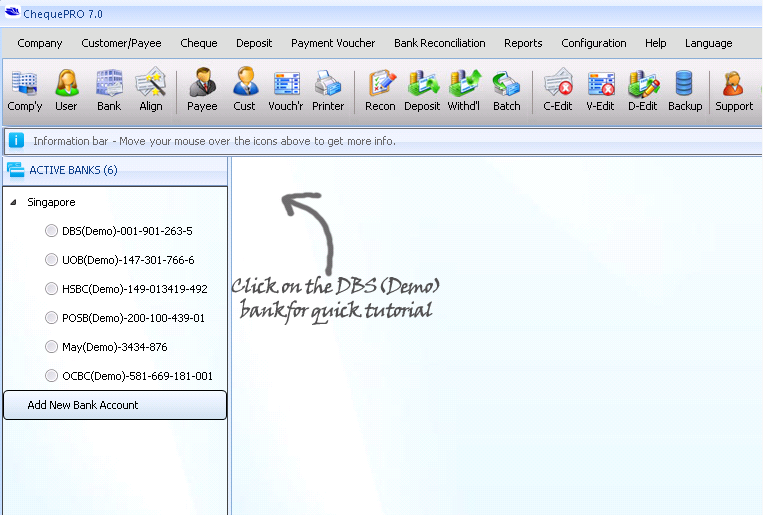Click the ChequePRO title bar logo

13,12
